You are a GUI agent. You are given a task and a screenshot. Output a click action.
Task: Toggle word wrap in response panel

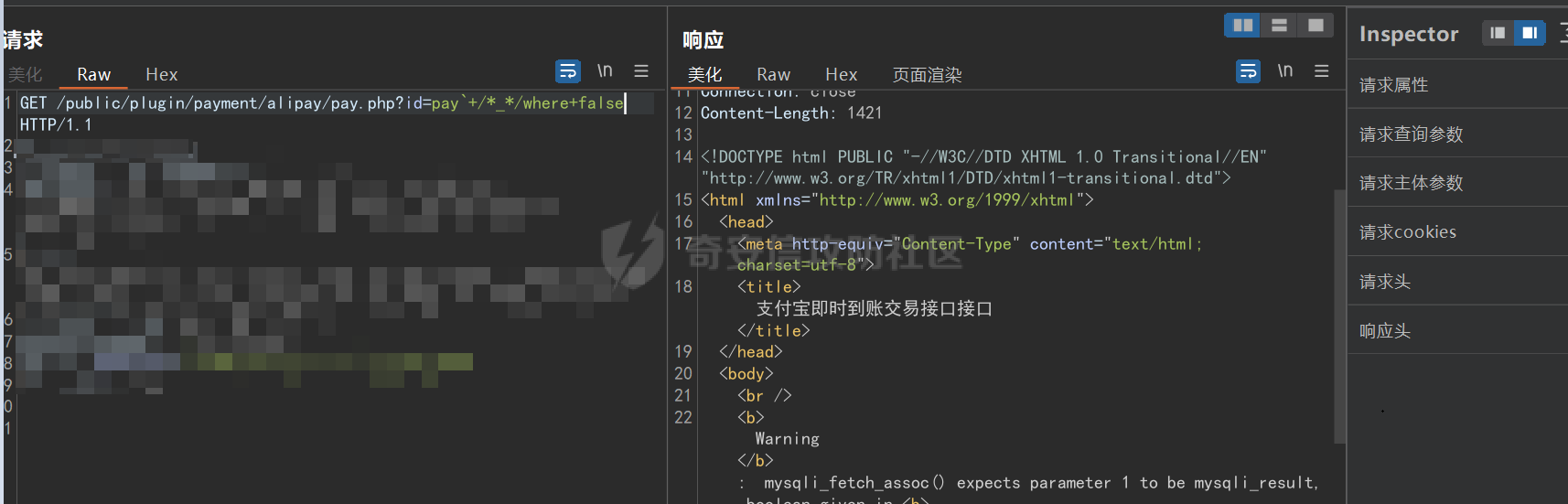[1248, 71]
